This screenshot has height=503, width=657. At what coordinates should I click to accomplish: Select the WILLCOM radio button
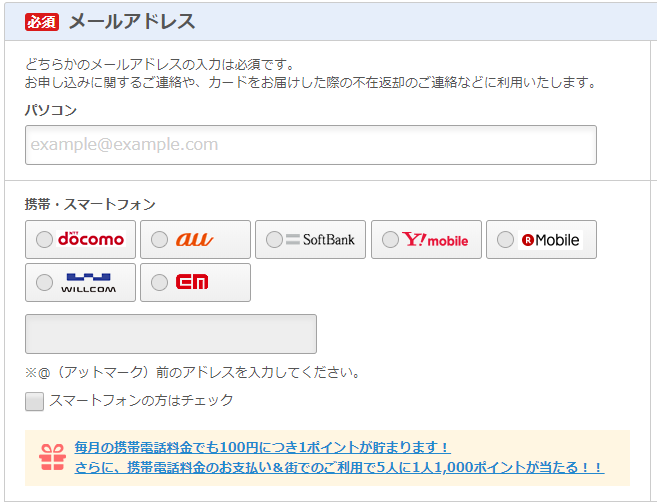click(44, 282)
